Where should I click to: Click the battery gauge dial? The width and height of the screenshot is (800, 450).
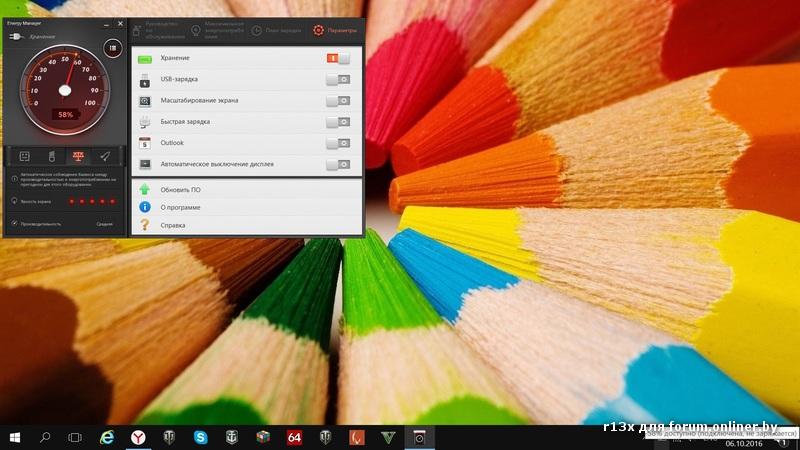point(65,90)
